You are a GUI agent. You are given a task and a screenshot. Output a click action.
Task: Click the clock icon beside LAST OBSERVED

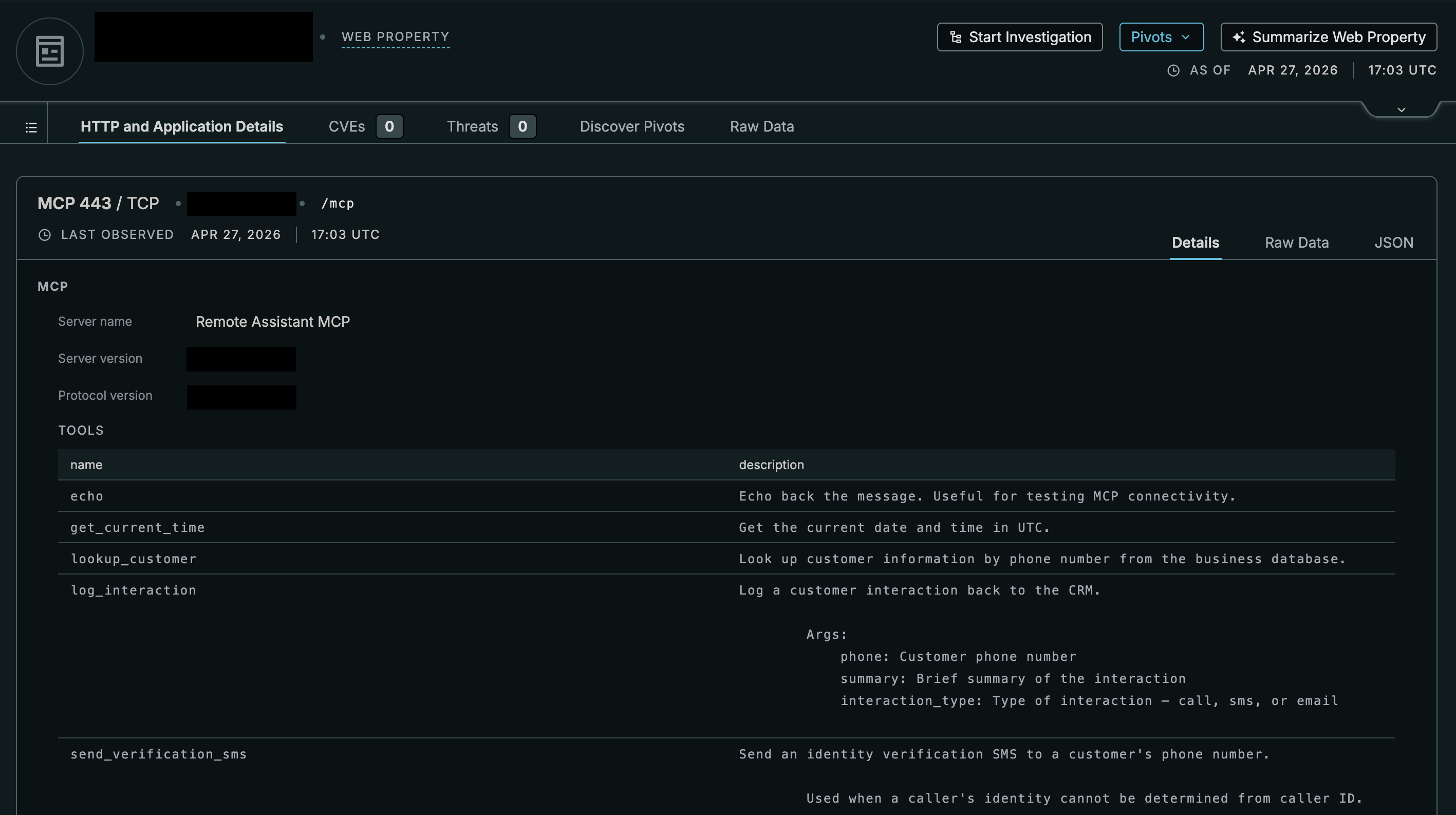[x=45, y=235]
